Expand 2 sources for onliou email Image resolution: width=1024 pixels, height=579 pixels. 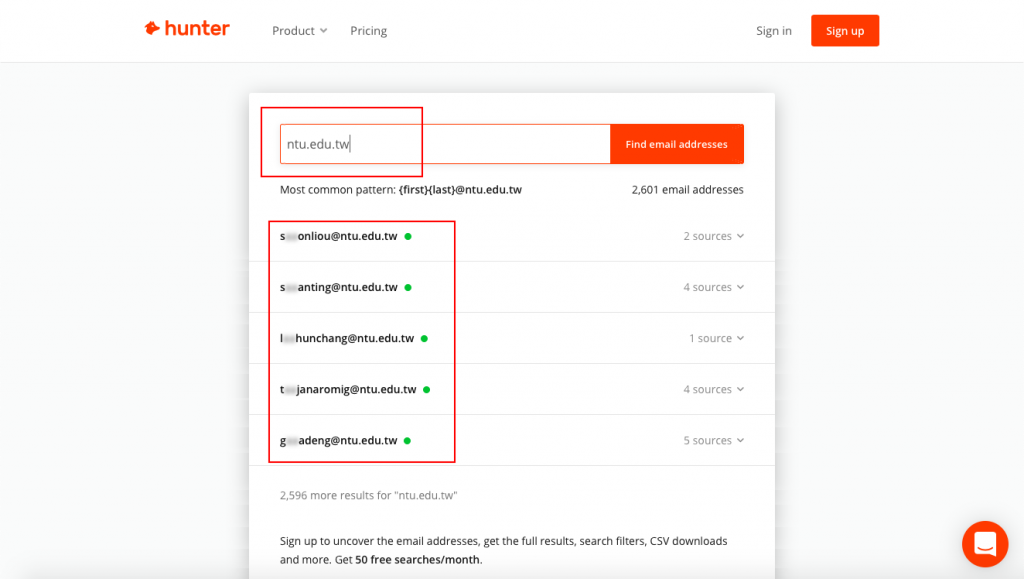point(713,236)
